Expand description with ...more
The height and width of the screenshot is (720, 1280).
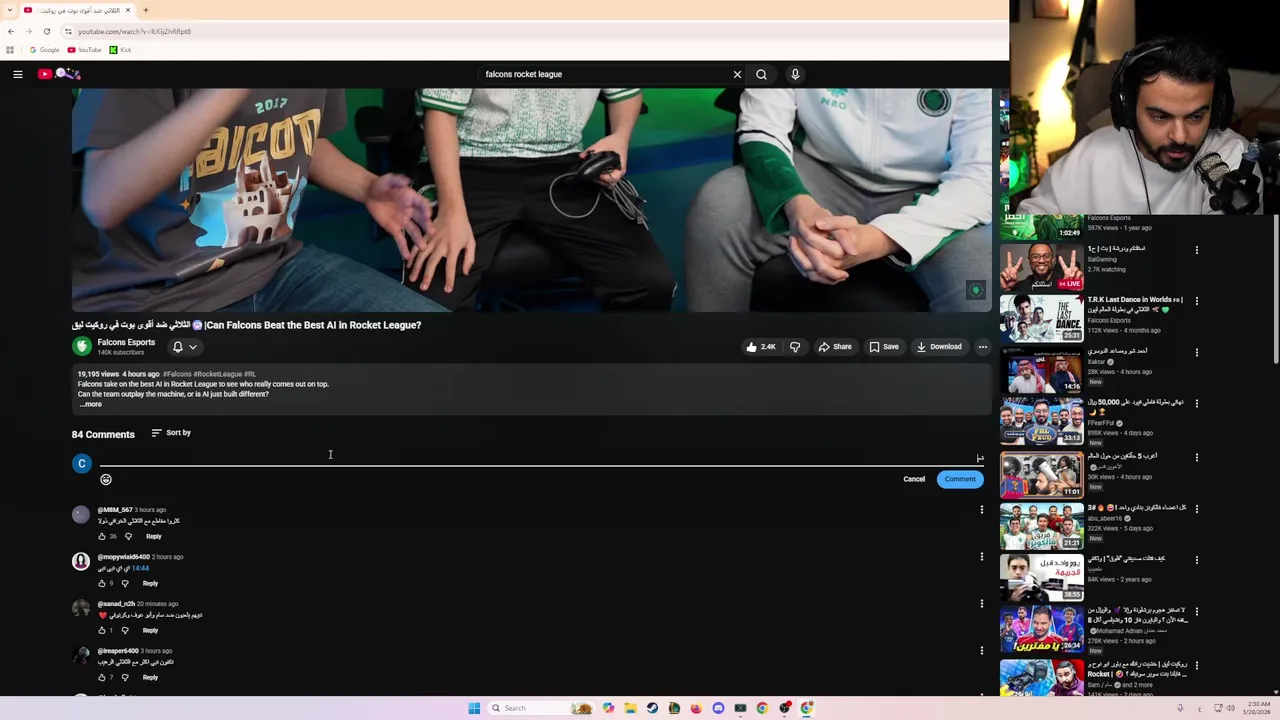coord(91,404)
